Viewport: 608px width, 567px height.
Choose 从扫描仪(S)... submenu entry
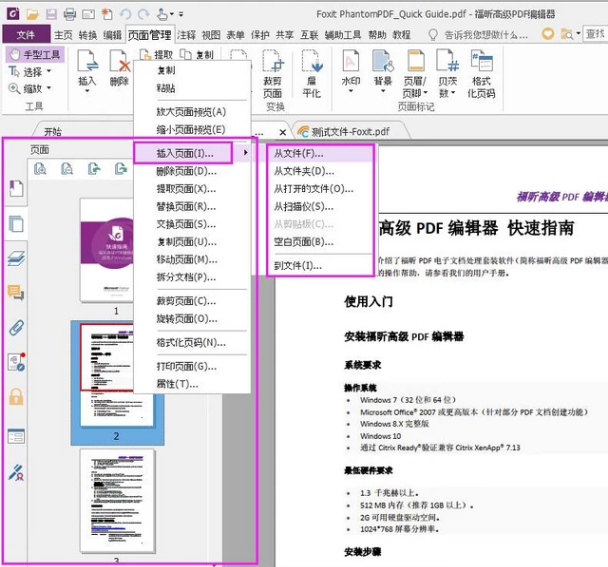pos(320,207)
